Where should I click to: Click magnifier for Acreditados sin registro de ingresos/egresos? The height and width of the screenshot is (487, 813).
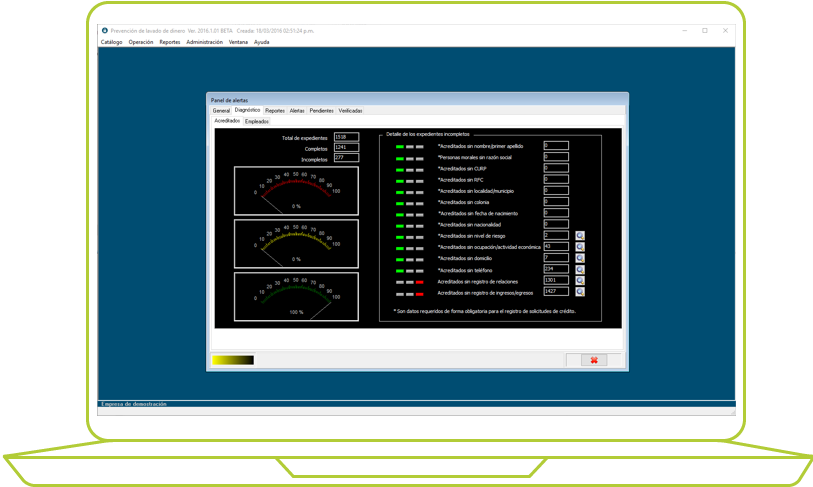click(x=579, y=292)
